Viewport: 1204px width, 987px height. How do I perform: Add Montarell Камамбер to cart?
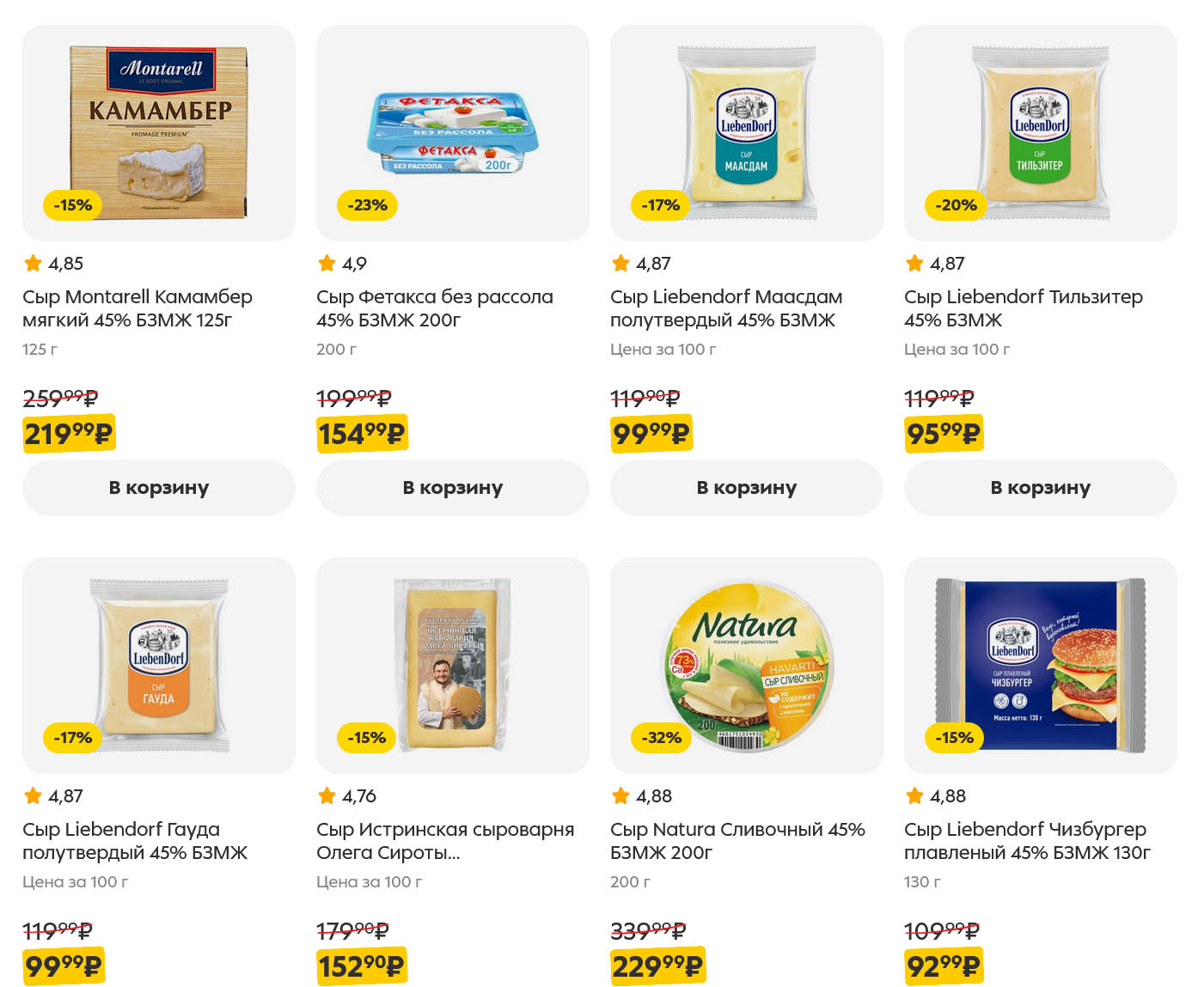[158, 488]
